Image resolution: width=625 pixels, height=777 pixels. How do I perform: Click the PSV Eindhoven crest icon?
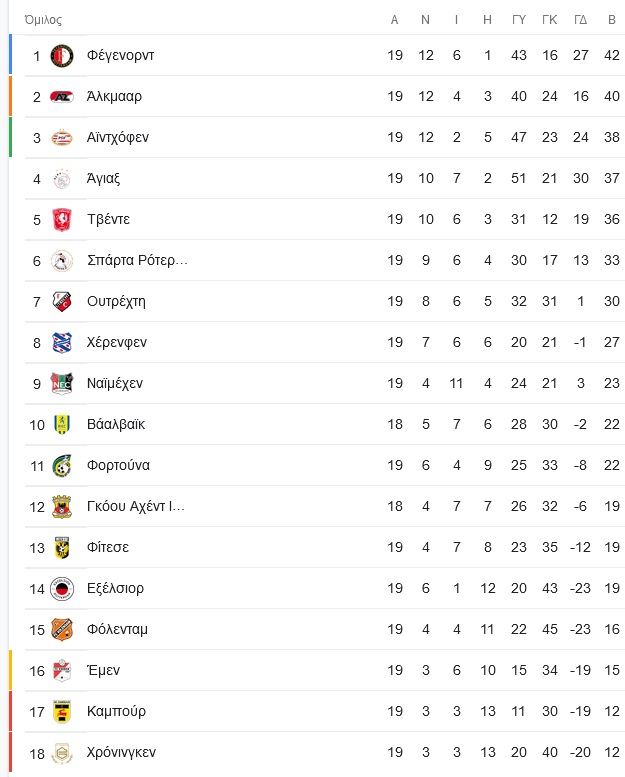click(x=62, y=138)
